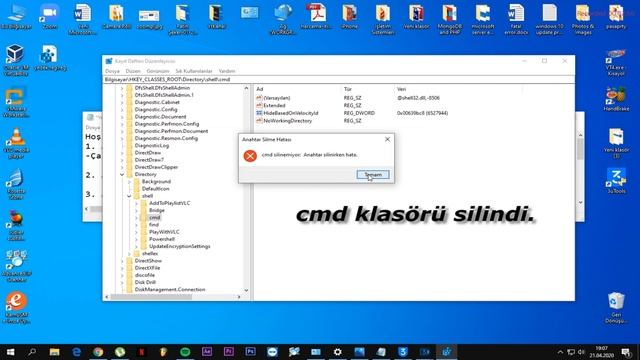Open Spotify from the taskbar
Image resolution: width=640 pixels, height=360 pixels.
coord(185,352)
